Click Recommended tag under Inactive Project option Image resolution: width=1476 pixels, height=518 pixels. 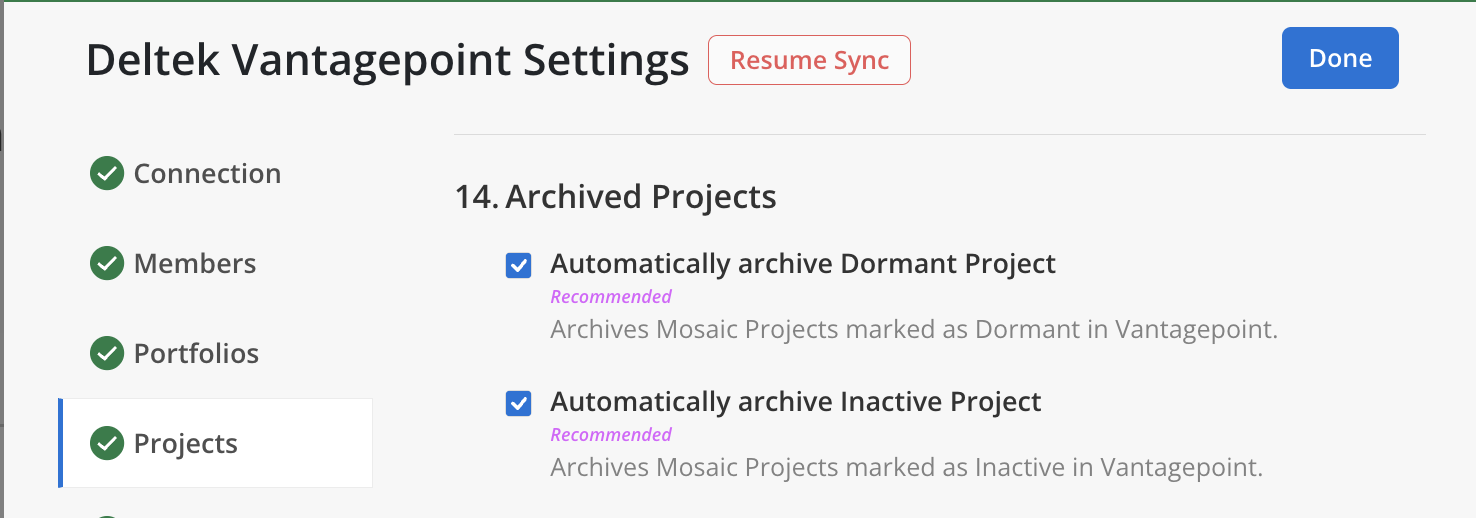point(611,435)
